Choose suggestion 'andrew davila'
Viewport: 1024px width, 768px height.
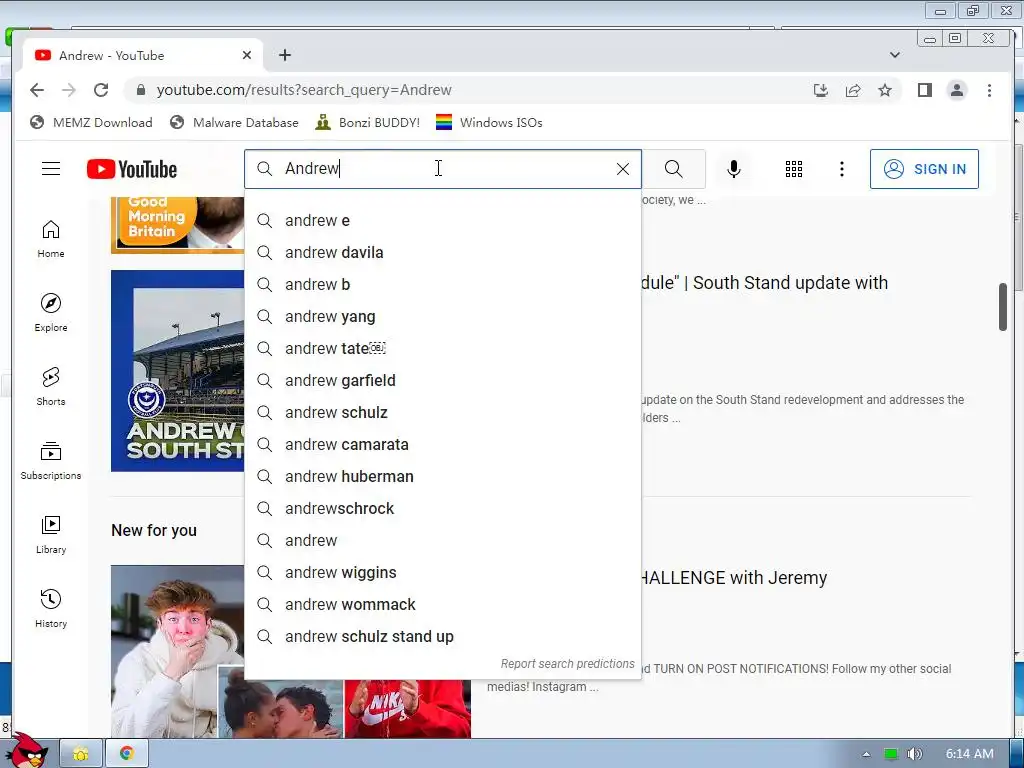(443, 253)
